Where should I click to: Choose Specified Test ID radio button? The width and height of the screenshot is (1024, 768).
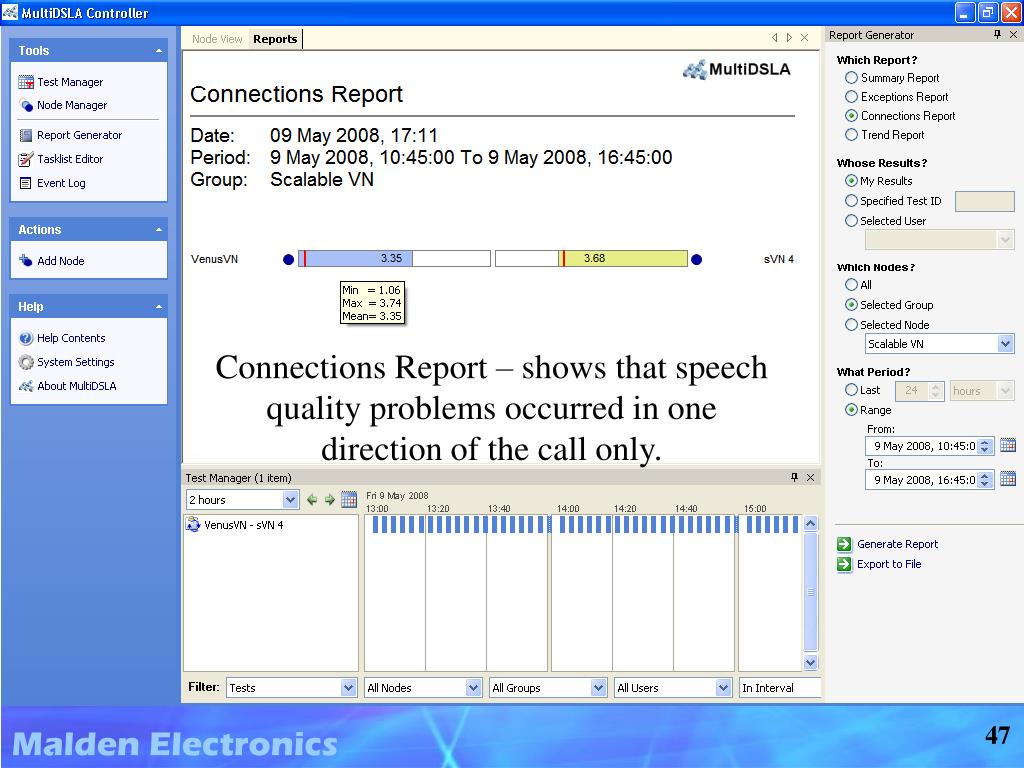851,200
